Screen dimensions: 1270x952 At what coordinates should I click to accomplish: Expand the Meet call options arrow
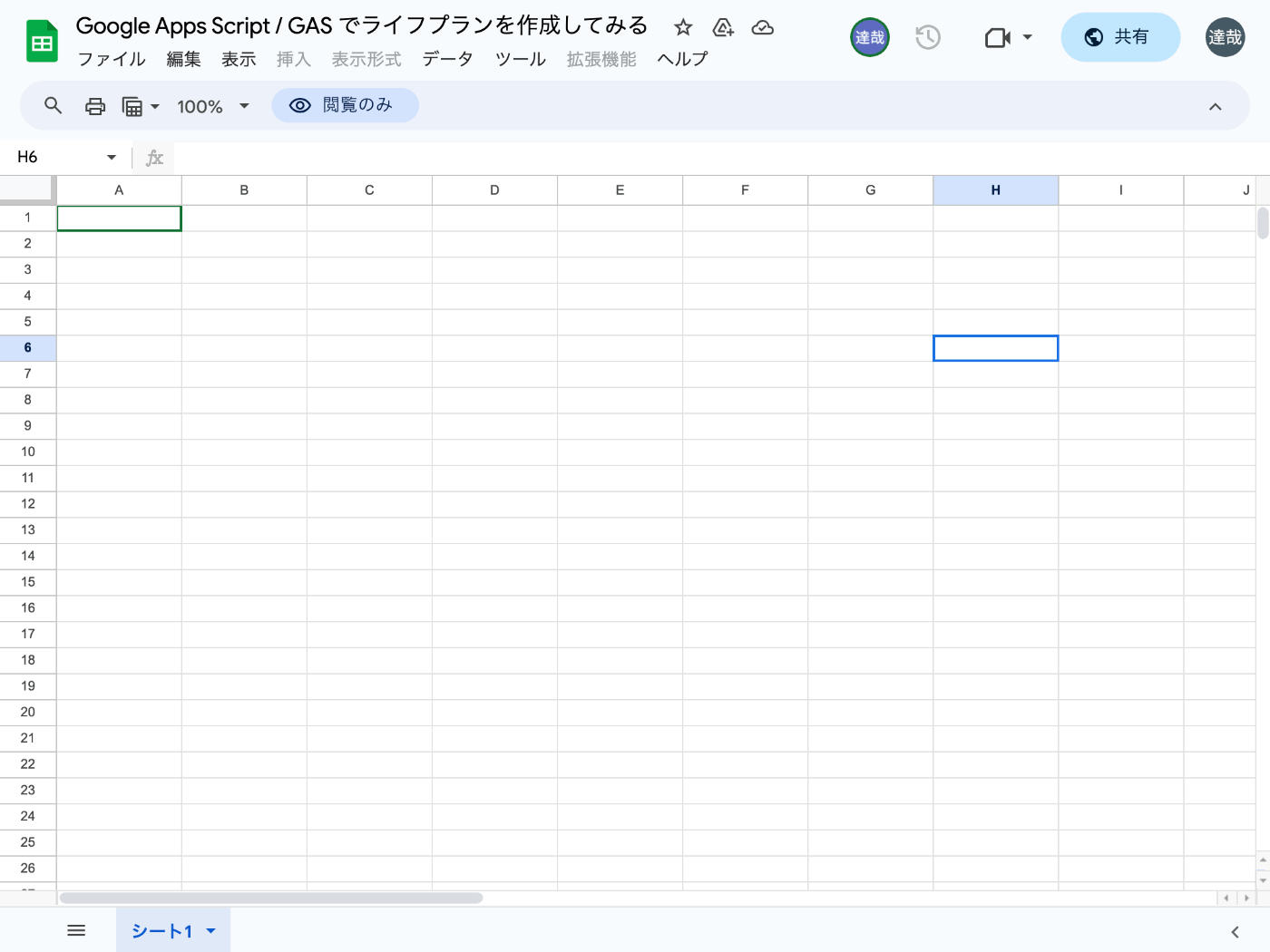1028,37
